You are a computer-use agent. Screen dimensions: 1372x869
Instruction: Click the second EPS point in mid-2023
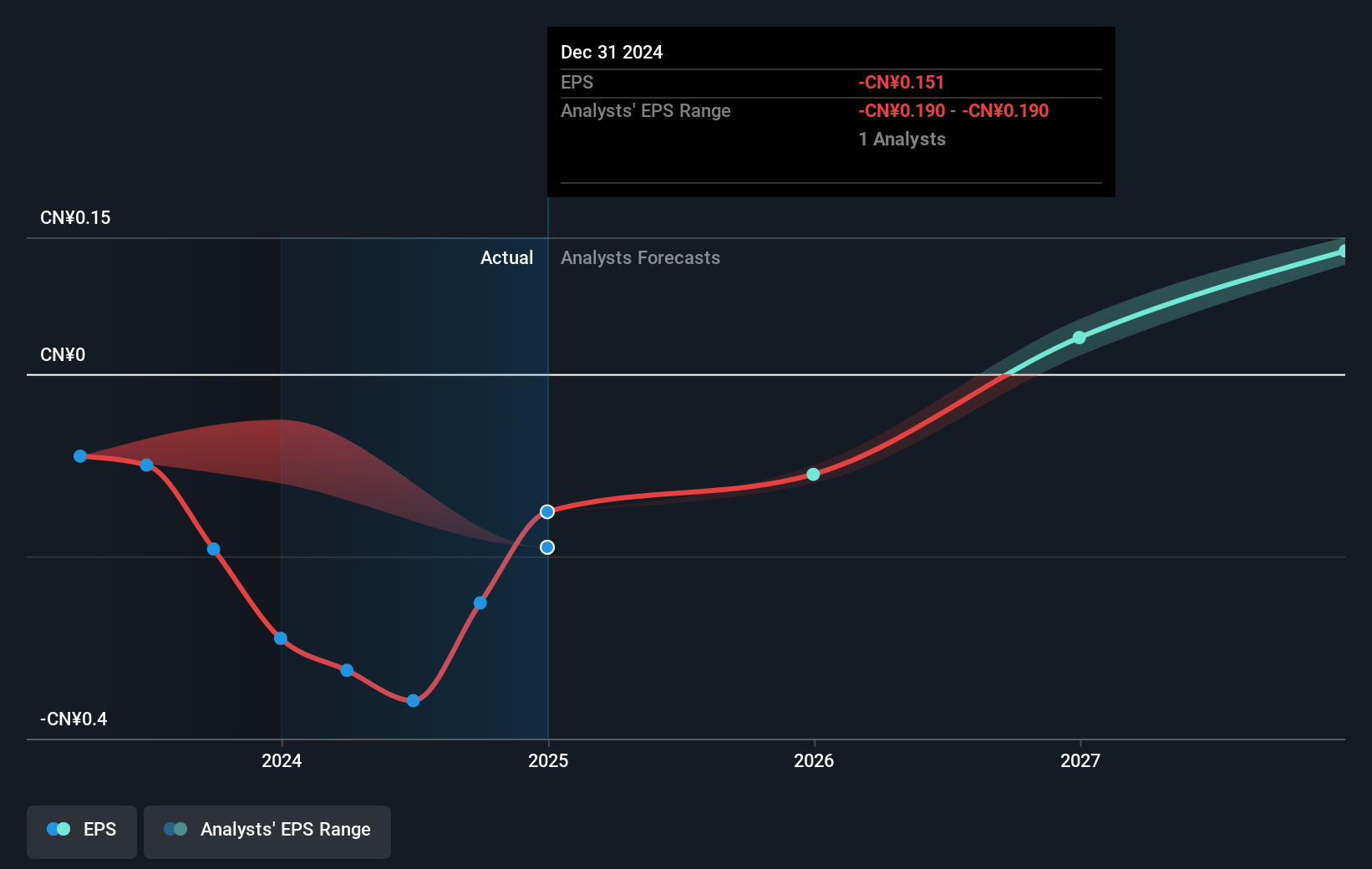click(146, 465)
